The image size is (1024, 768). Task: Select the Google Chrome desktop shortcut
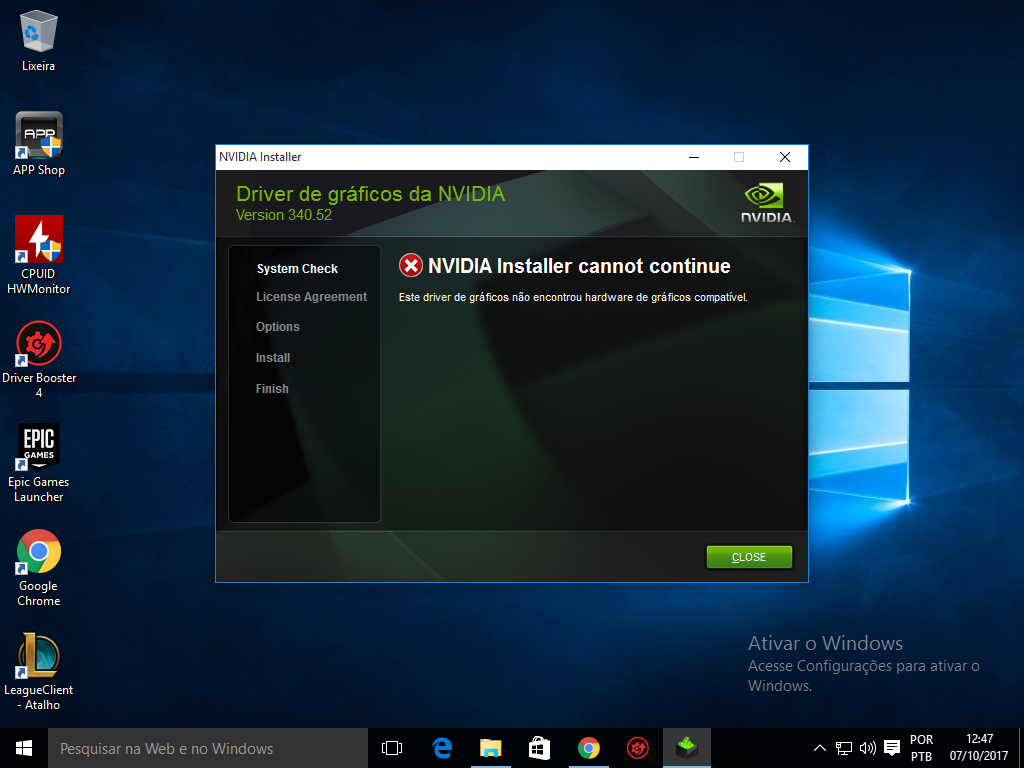click(x=39, y=568)
